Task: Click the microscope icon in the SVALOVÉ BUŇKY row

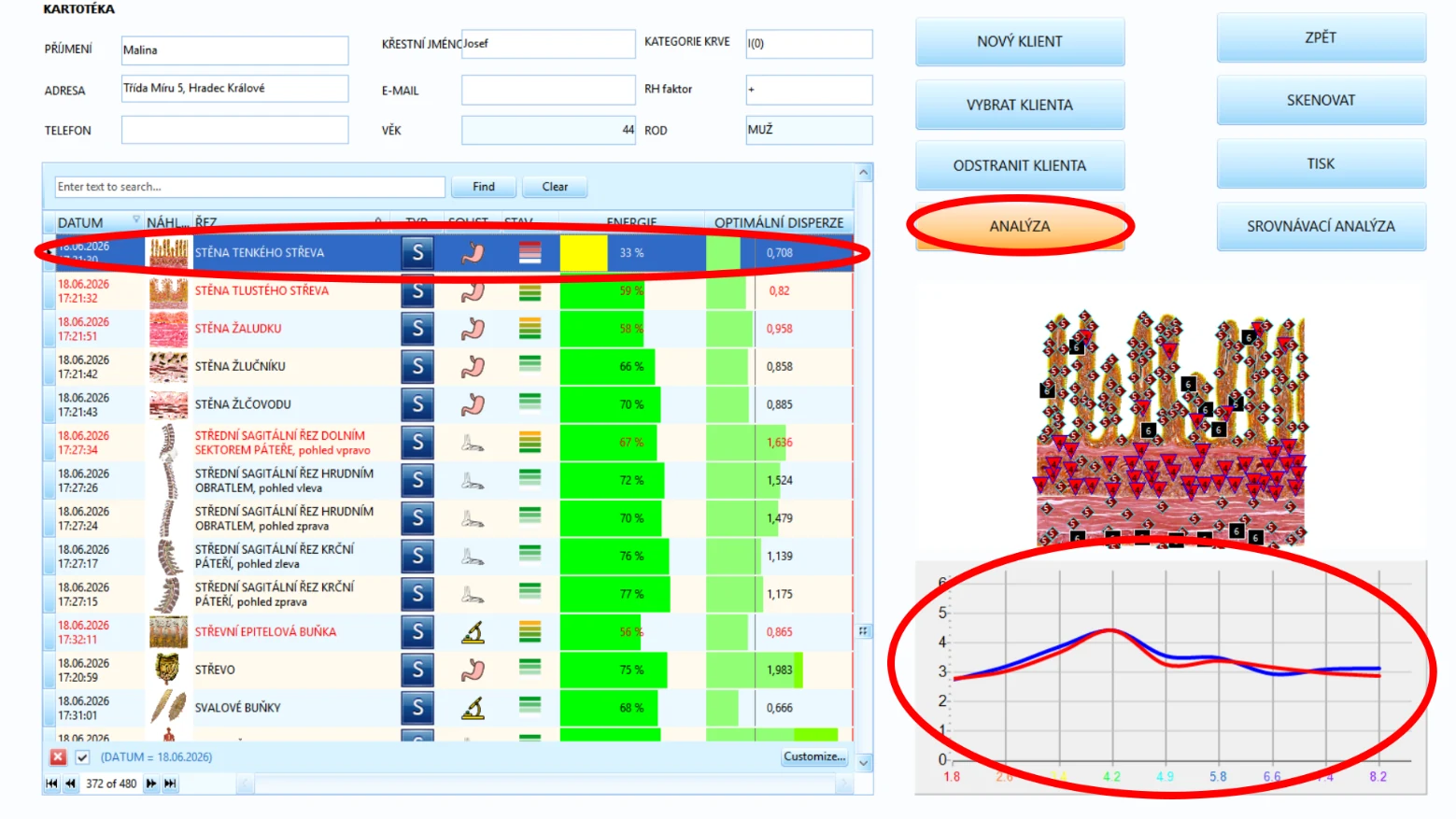Action: click(473, 708)
